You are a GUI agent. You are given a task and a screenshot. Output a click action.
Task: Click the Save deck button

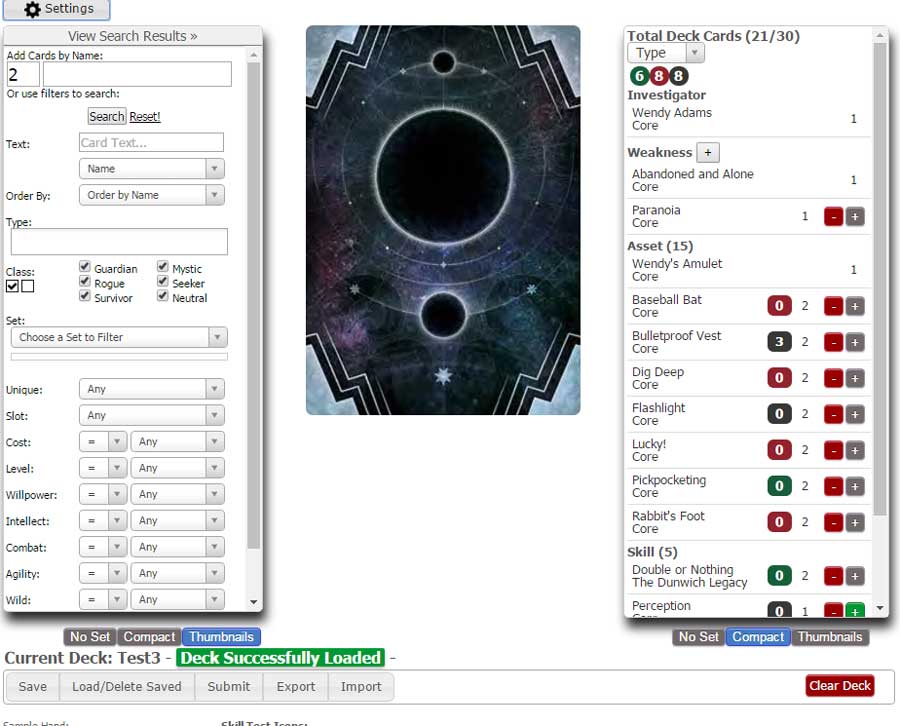(33, 686)
